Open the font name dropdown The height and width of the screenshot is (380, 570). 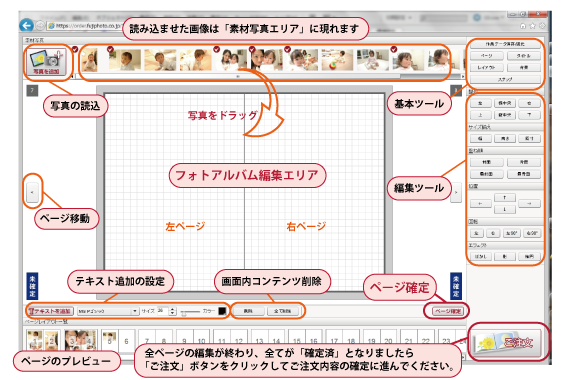108,311
